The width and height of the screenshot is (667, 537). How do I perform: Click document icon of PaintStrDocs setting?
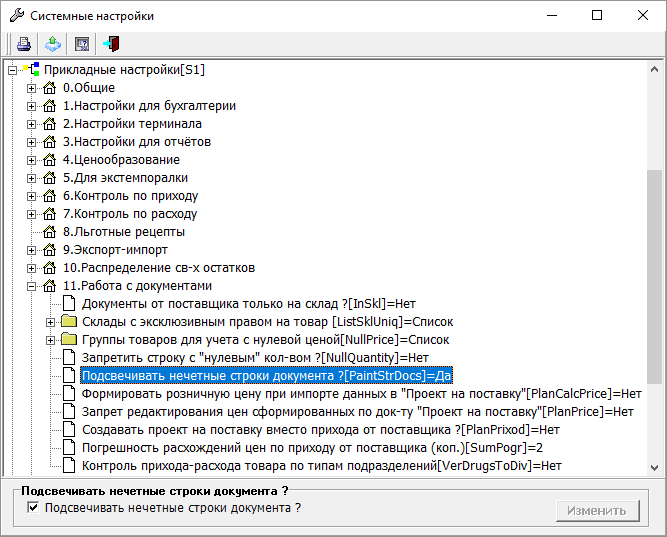(69, 375)
